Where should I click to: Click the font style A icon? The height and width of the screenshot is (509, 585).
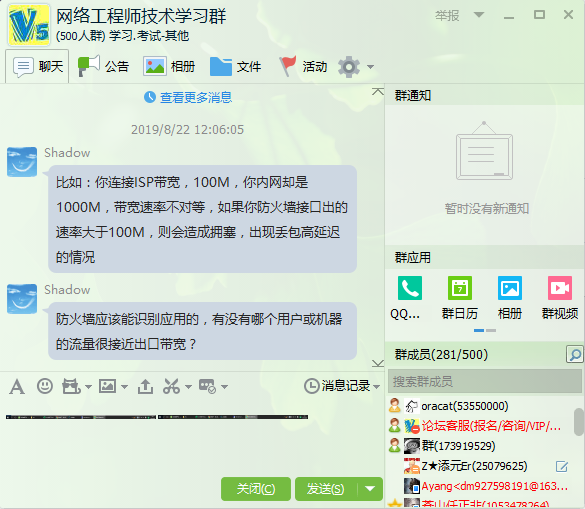click(x=17, y=386)
